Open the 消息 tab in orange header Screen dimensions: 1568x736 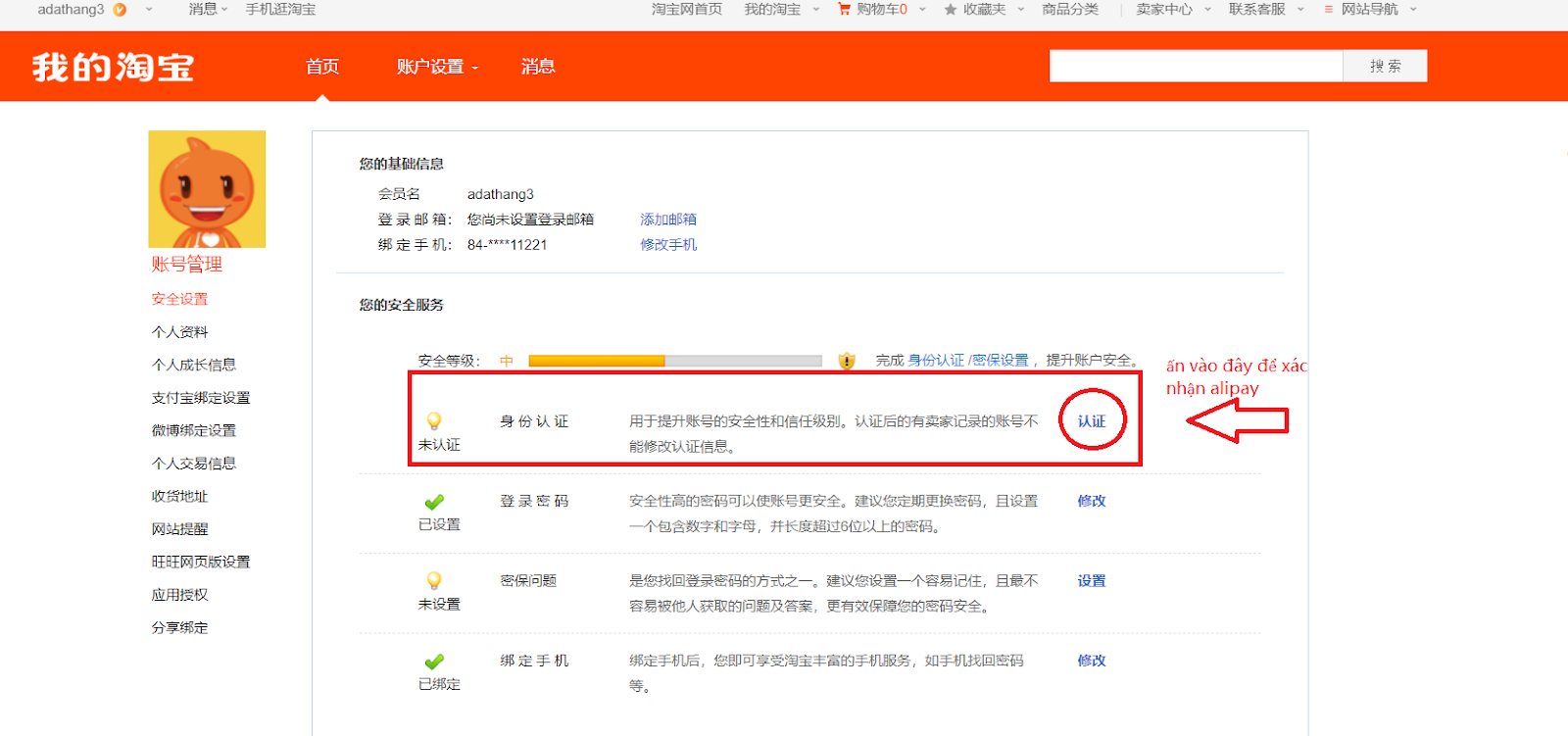pos(538,67)
